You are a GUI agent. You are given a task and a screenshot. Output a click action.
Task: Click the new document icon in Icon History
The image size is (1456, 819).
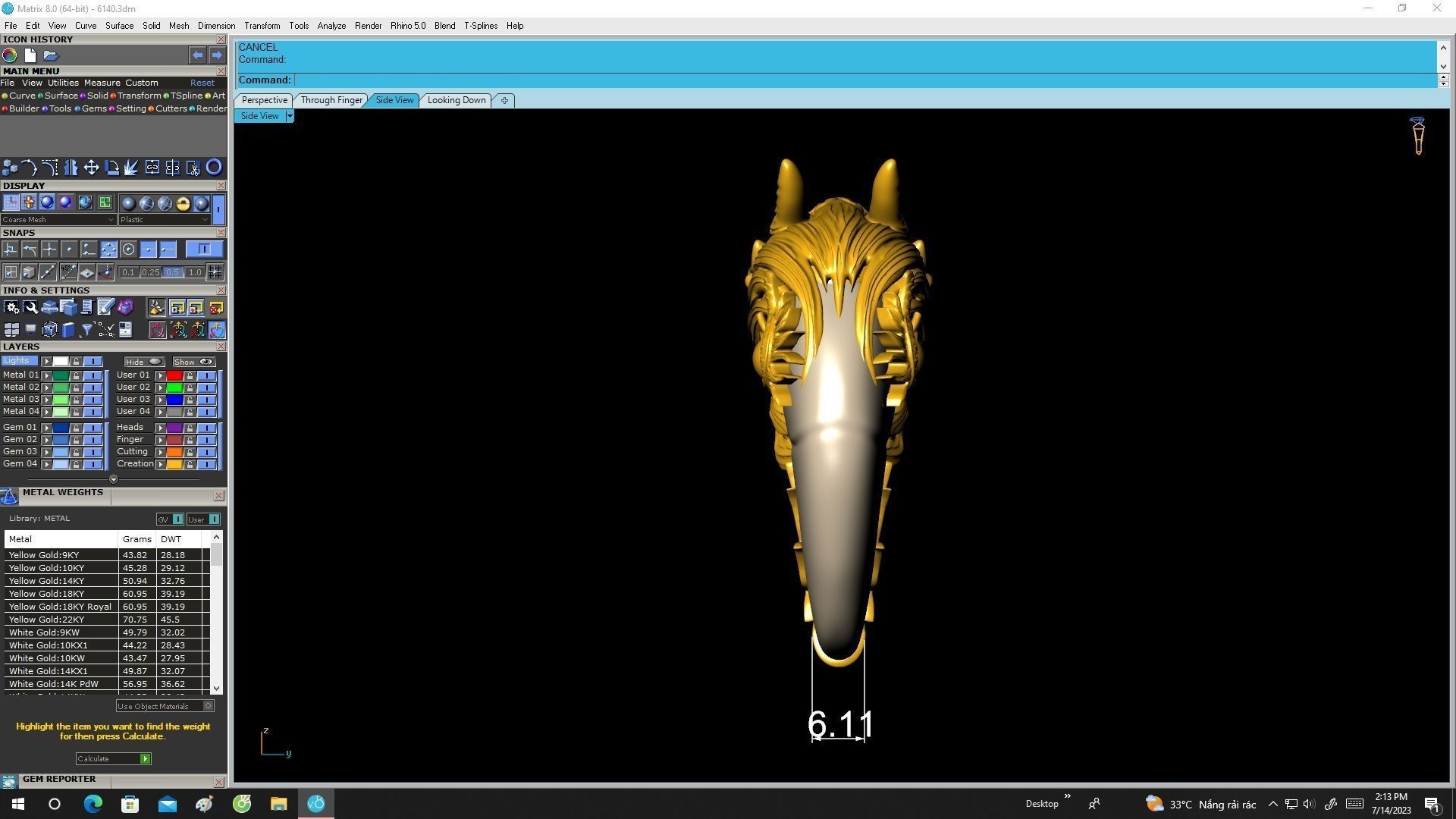coord(30,55)
